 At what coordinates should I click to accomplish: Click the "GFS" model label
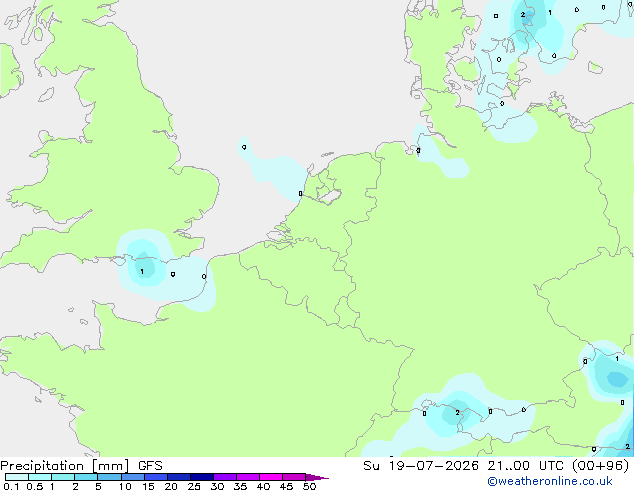[x=150, y=466]
